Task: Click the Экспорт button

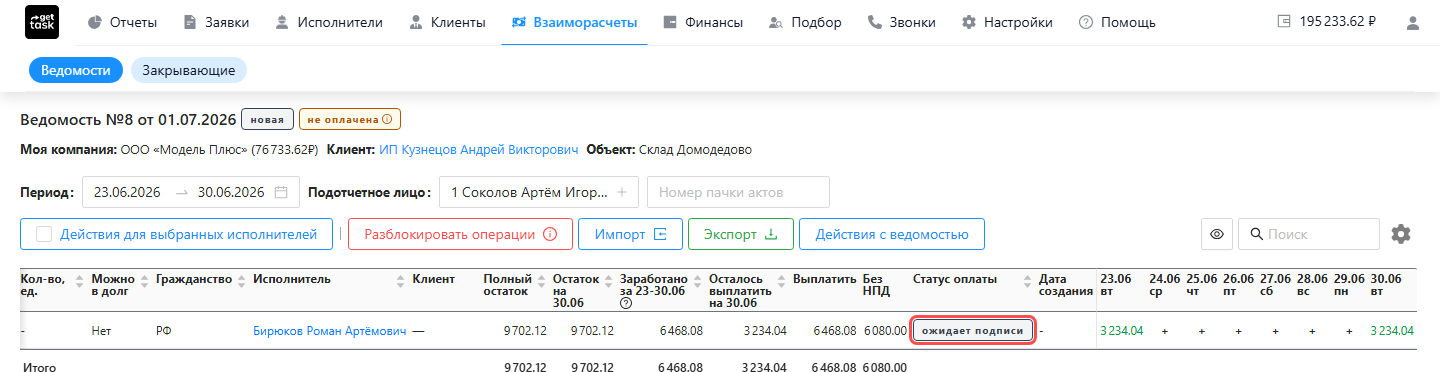Action: pyautogui.click(x=740, y=234)
